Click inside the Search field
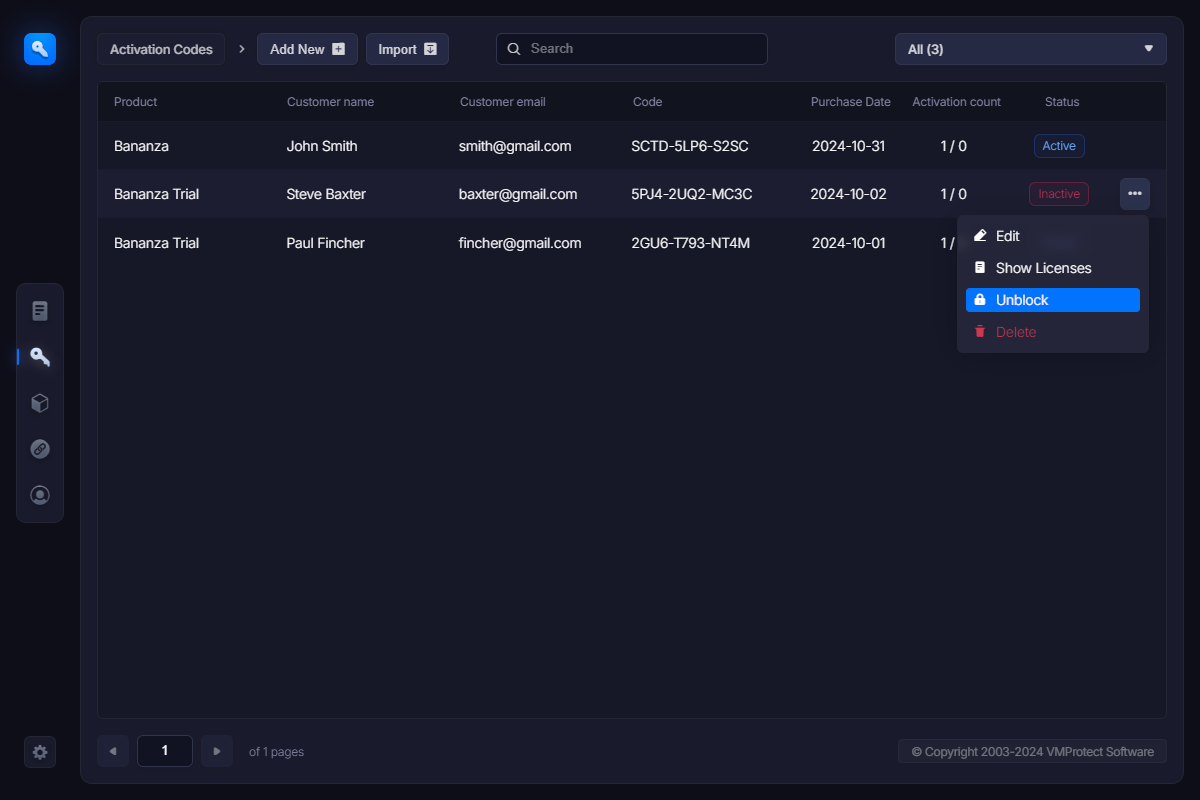Image resolution: width=1200 pixels, height=800 pixels. point(640,49)
